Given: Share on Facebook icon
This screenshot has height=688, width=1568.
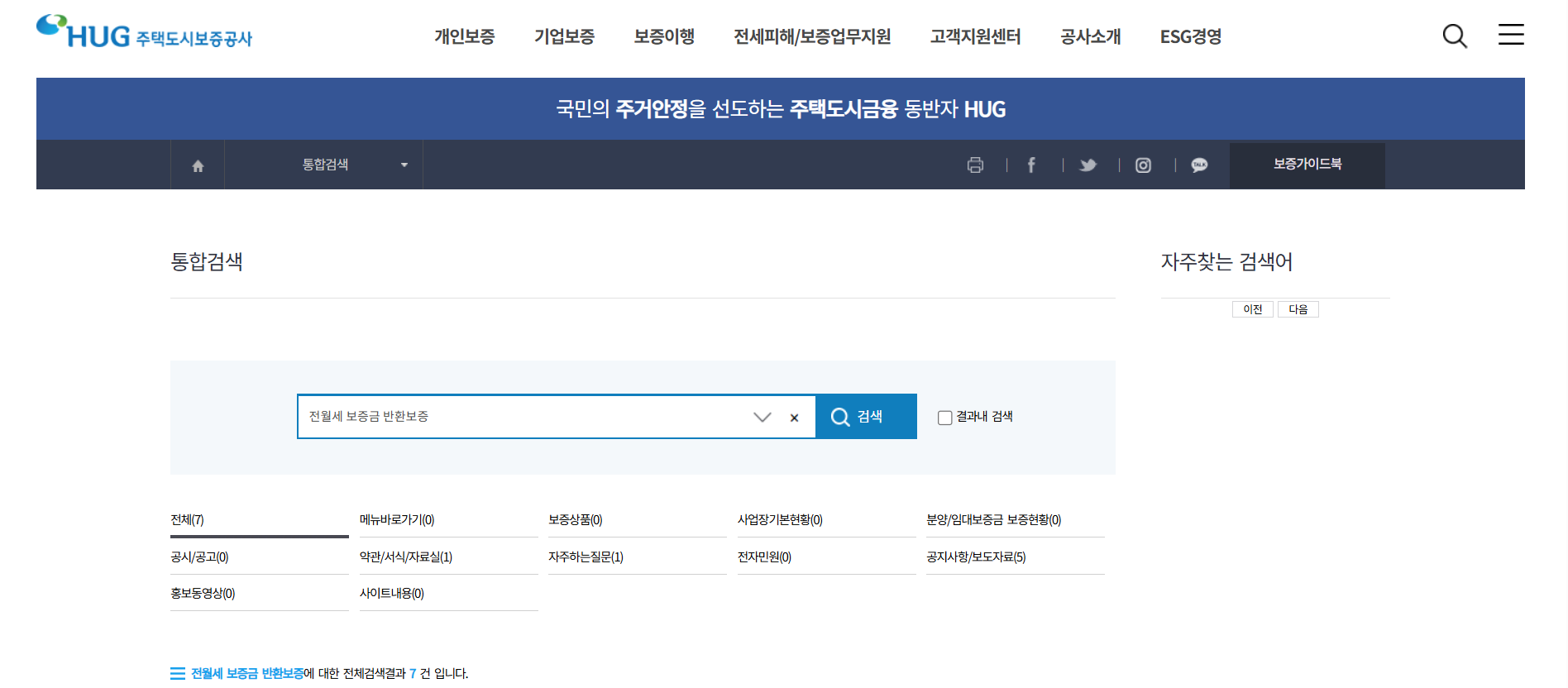Looking at the screenshot, I should [x=1031, y=165].
